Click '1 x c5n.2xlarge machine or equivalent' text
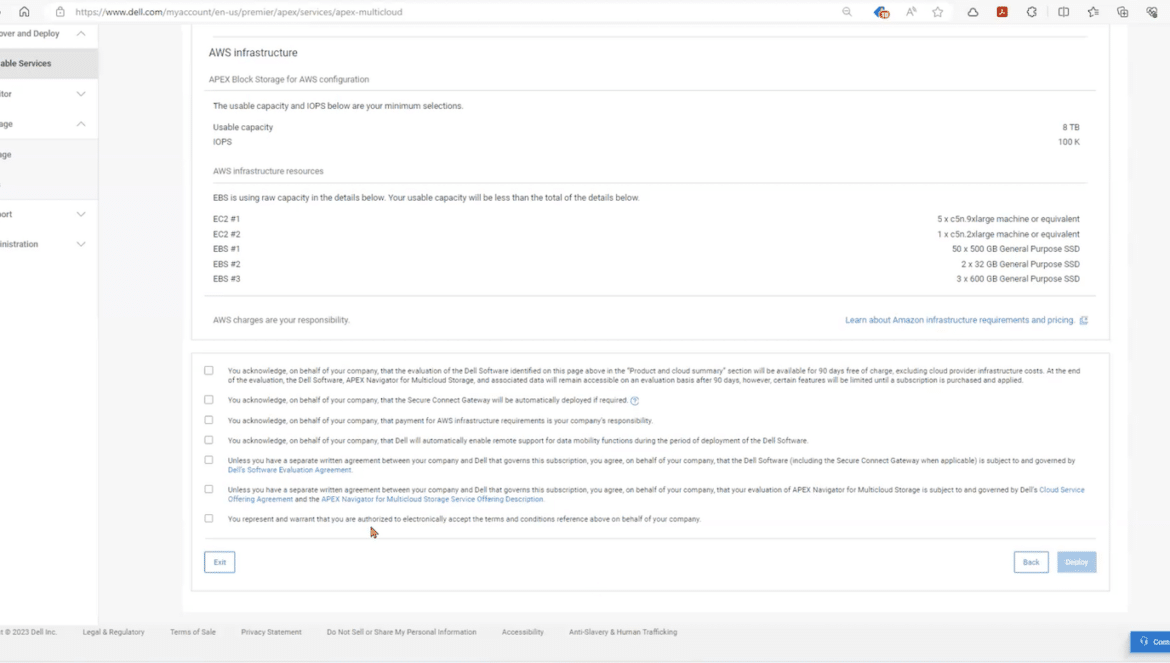The height and width of the screenshot is (663, 1170). click(1008, 234)
